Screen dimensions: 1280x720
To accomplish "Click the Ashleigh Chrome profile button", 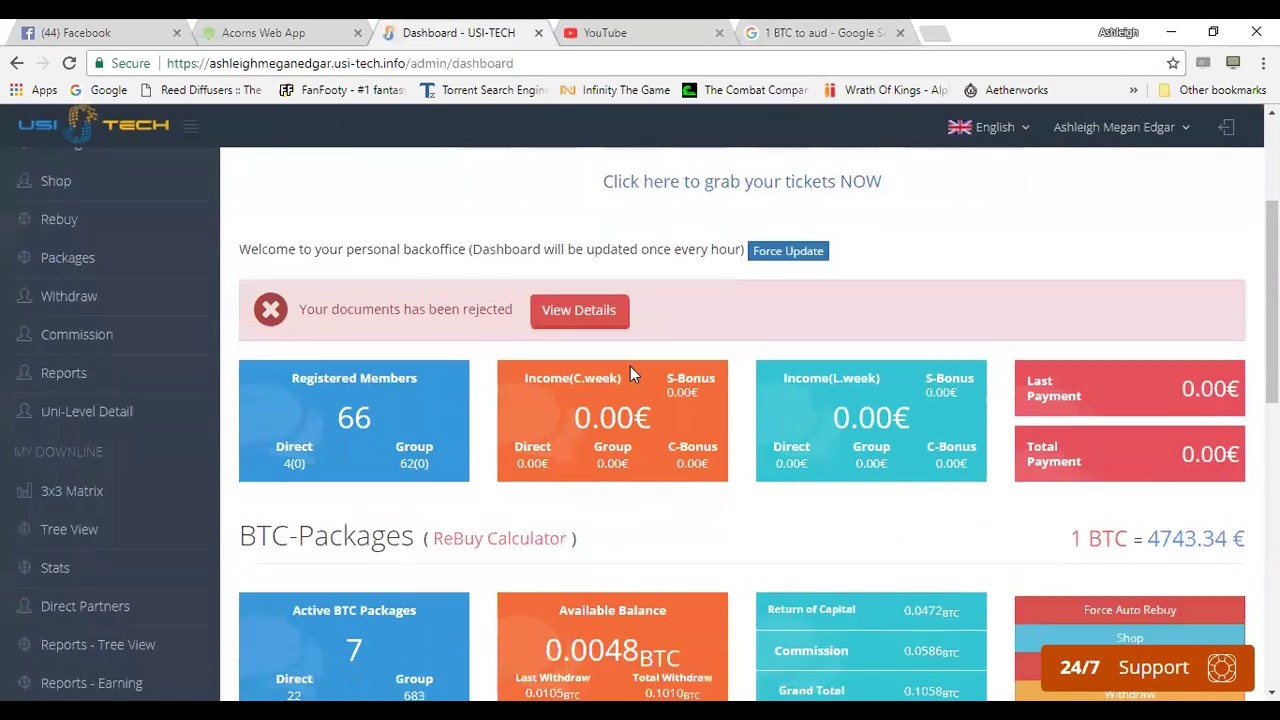I will (x=1118, y=32).
